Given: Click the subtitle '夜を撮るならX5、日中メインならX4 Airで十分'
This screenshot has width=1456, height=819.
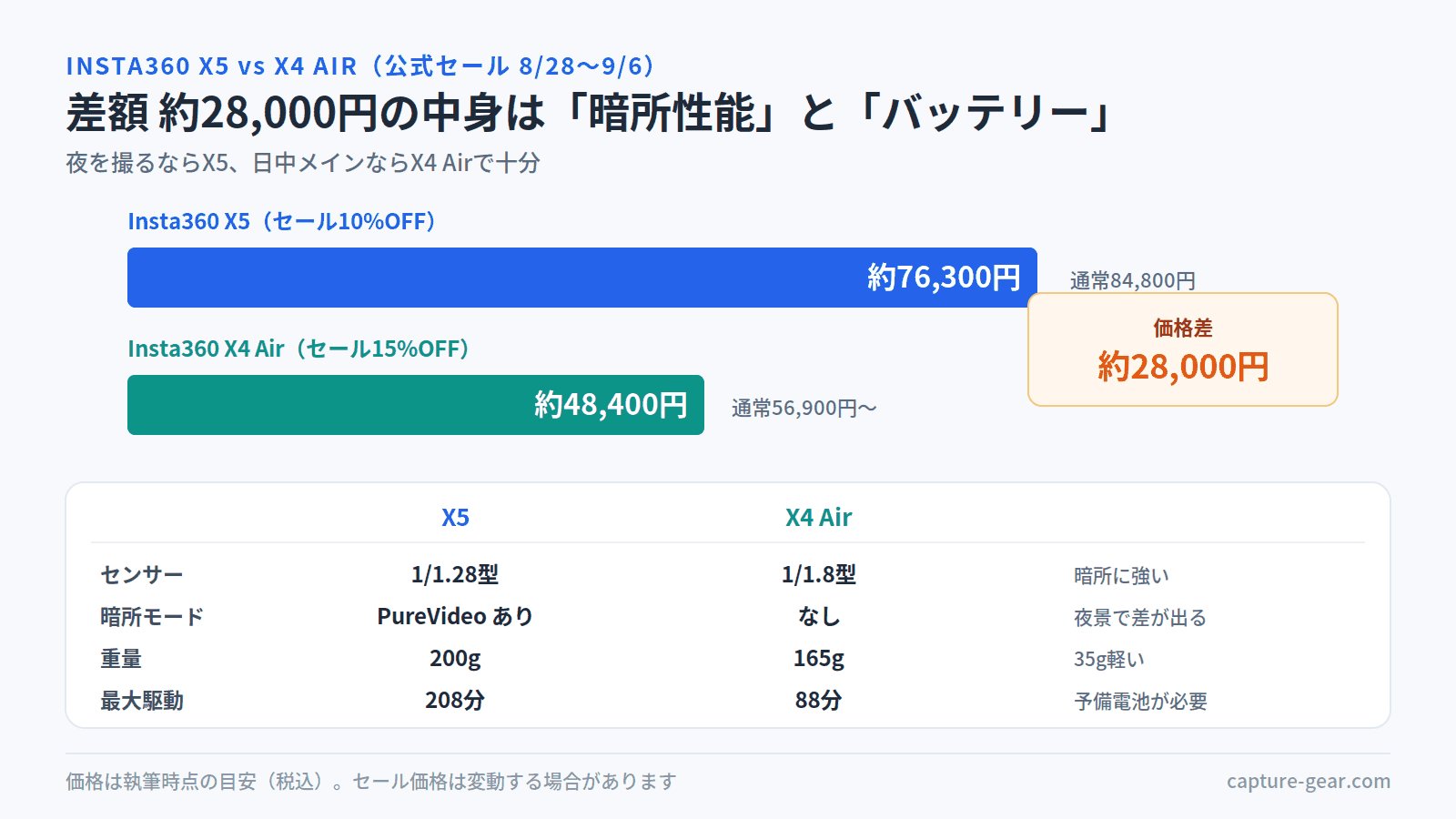Looking at the screenshot, I should tap(303, 163).
